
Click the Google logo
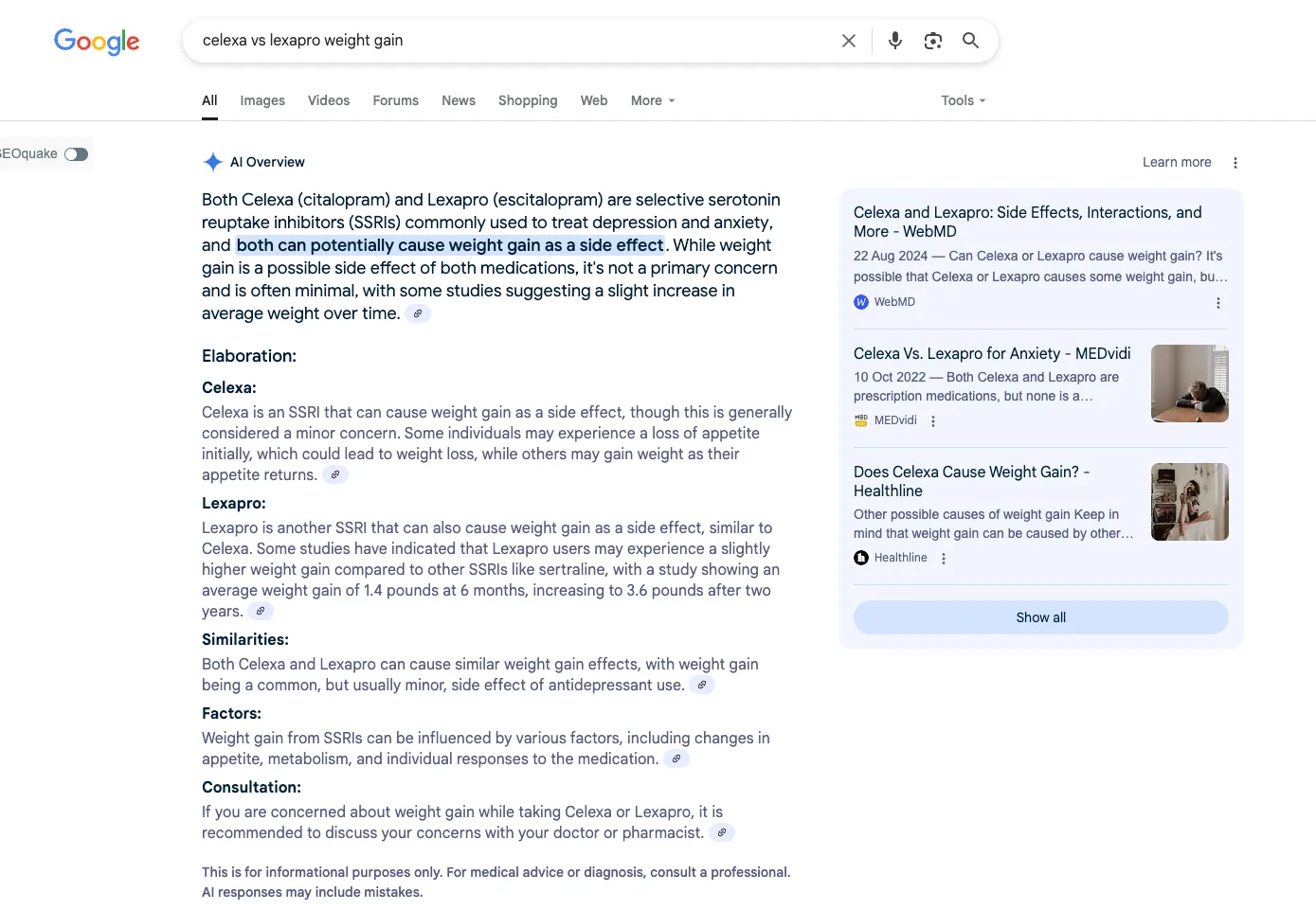97,41
